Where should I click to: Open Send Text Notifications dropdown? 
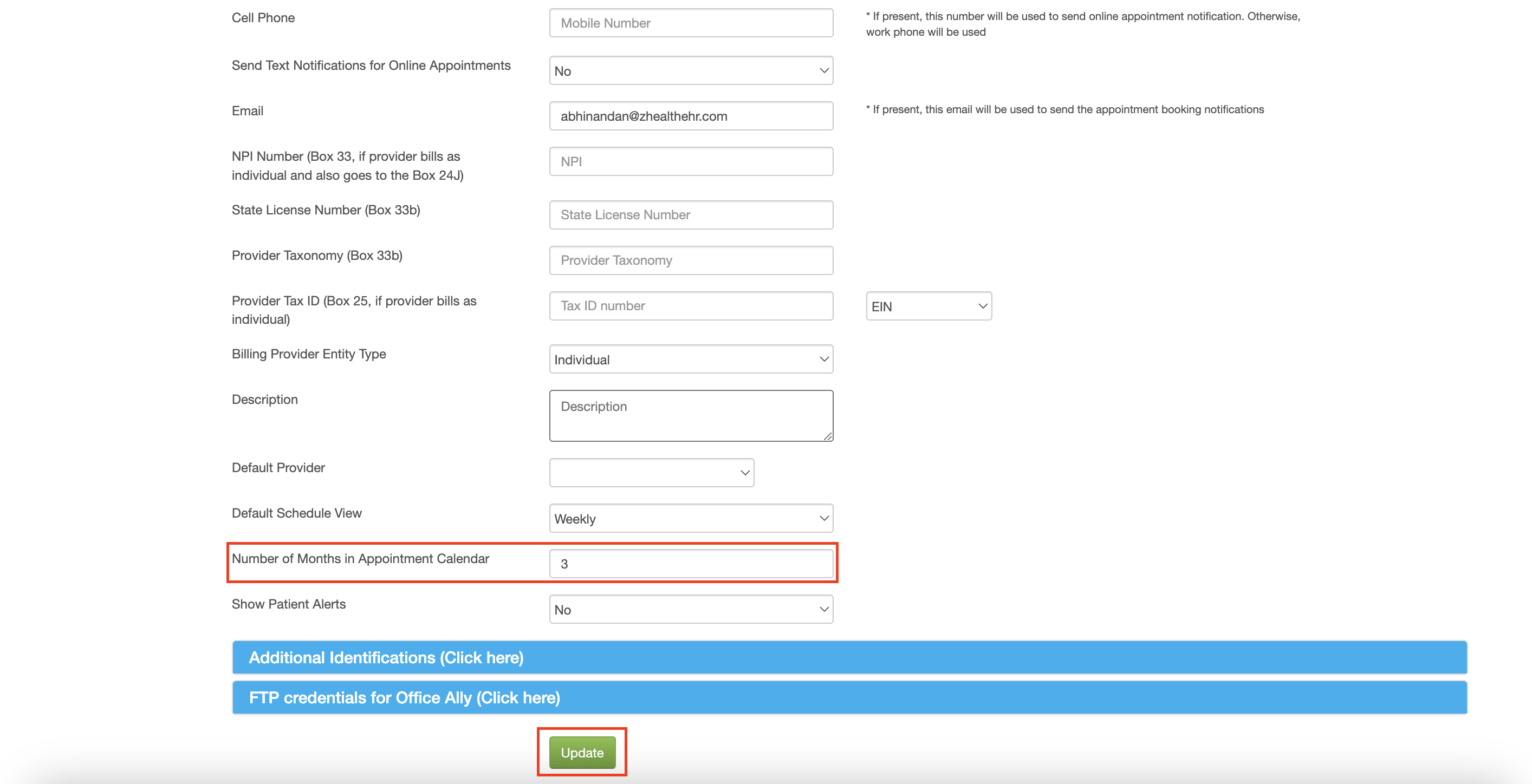[691, 71]
